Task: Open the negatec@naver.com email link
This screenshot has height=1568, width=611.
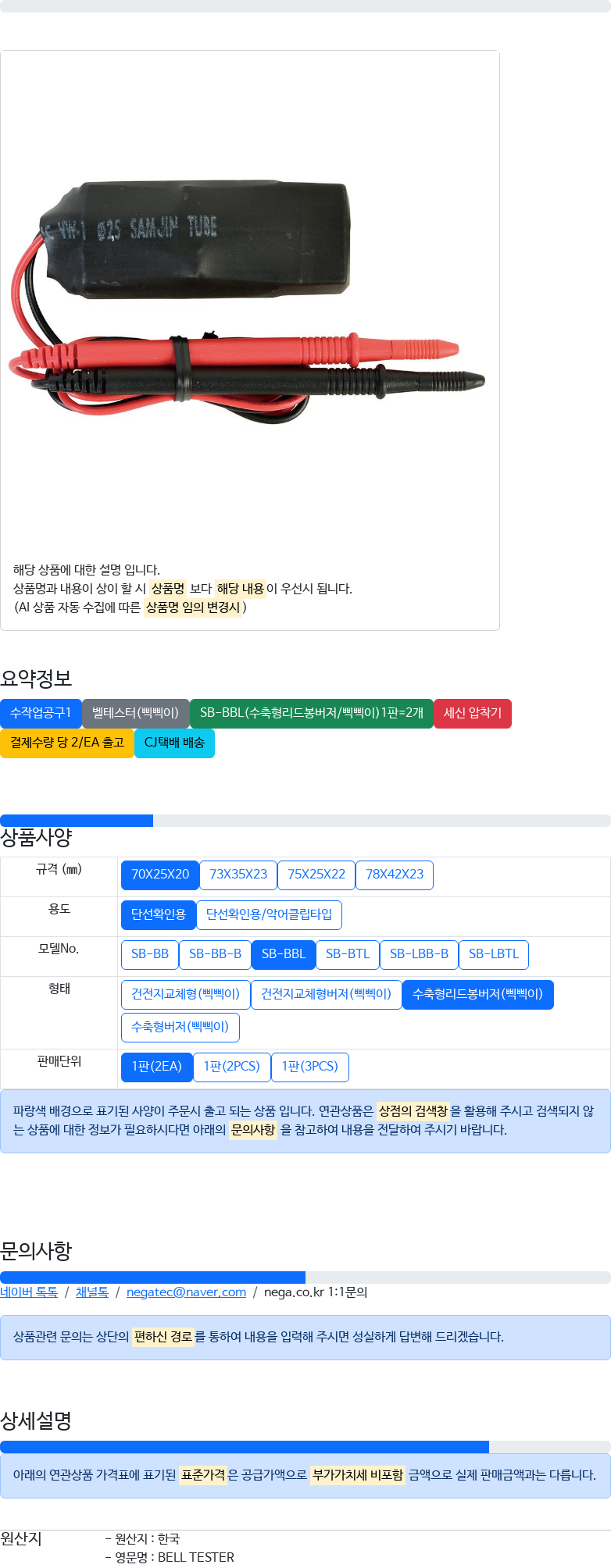Action: pyautogui.click(x=186, y=1292)
